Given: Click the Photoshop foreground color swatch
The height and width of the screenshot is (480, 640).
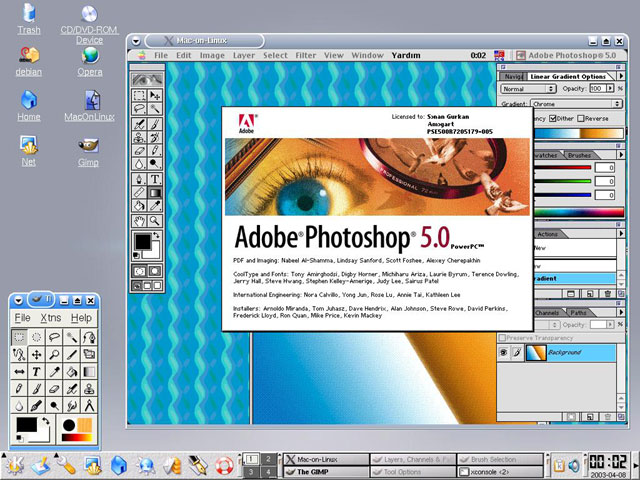Looking at the screenshot, I should [143, 242].
